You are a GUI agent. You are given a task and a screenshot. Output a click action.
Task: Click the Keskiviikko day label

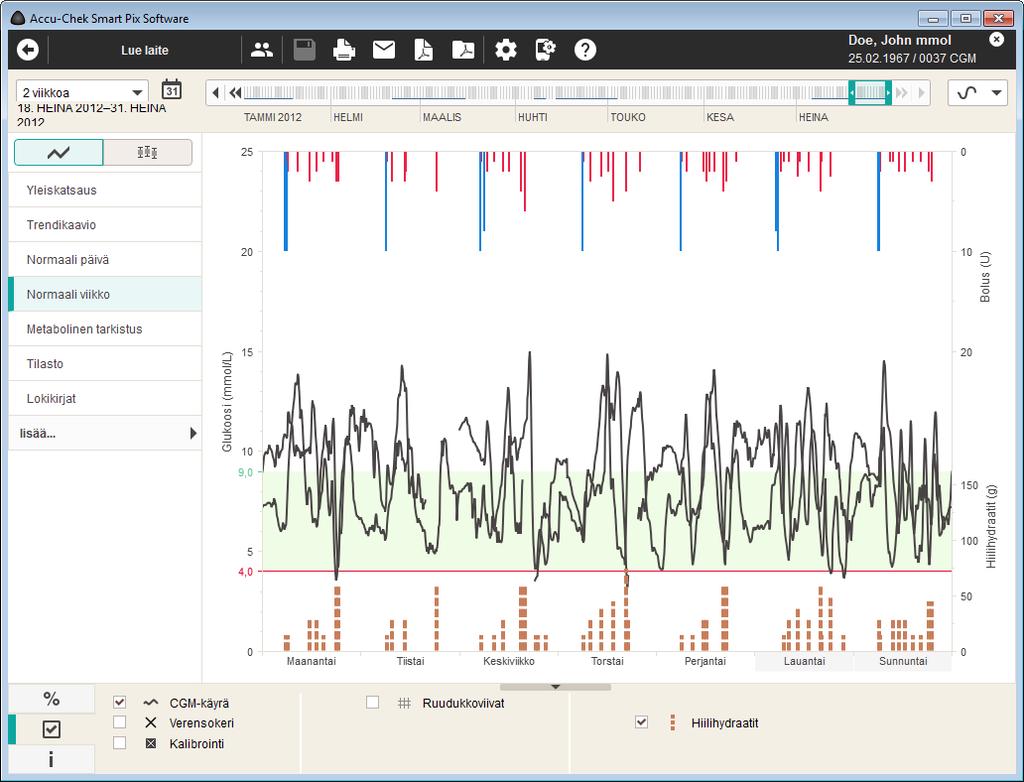tap(509, 661)
